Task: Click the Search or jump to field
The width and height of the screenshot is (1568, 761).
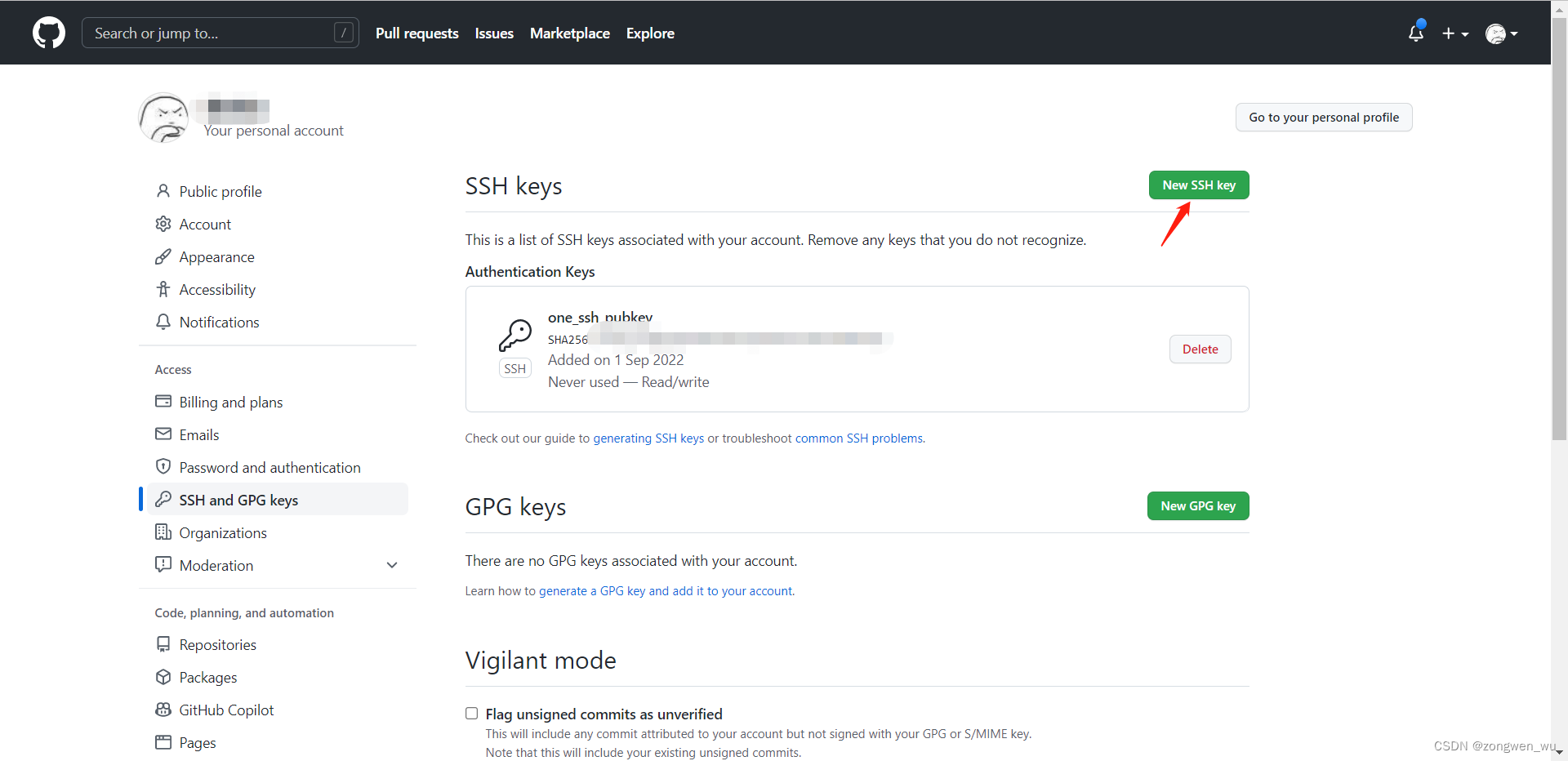Action: [x=220, y=33]
